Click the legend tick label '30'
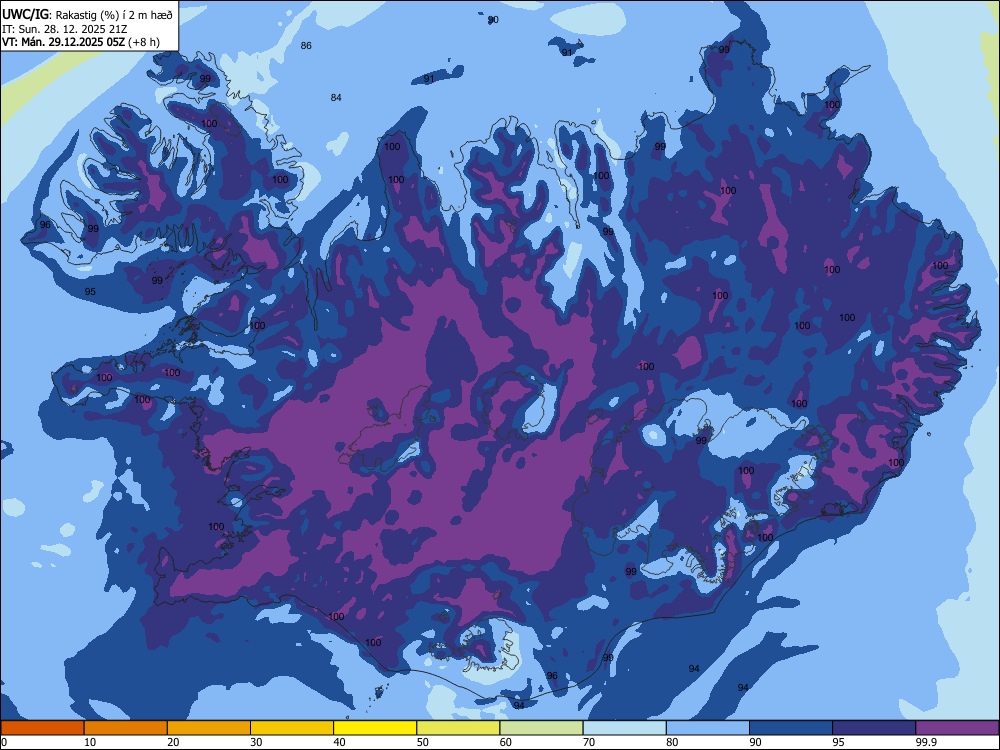The width and height of the screenshot is (1000, 750). click(256, 742)
